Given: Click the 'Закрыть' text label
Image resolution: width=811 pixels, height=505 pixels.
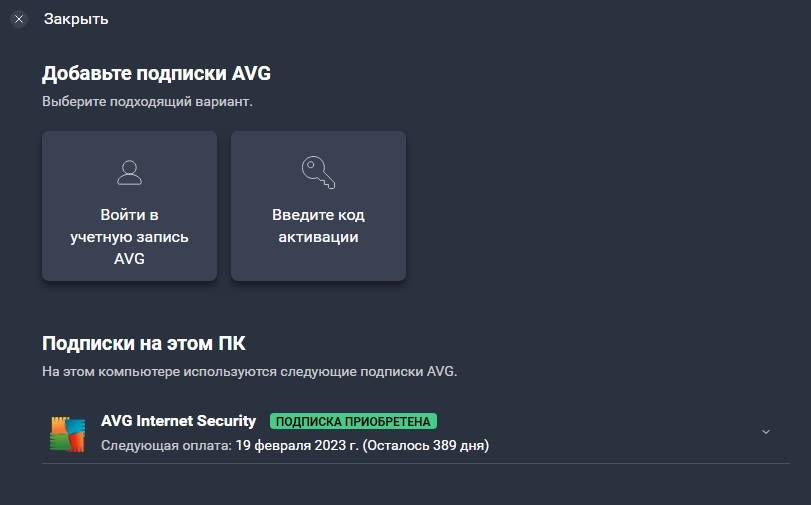Looking at the screenshot, I should click(x=76, y=19).
